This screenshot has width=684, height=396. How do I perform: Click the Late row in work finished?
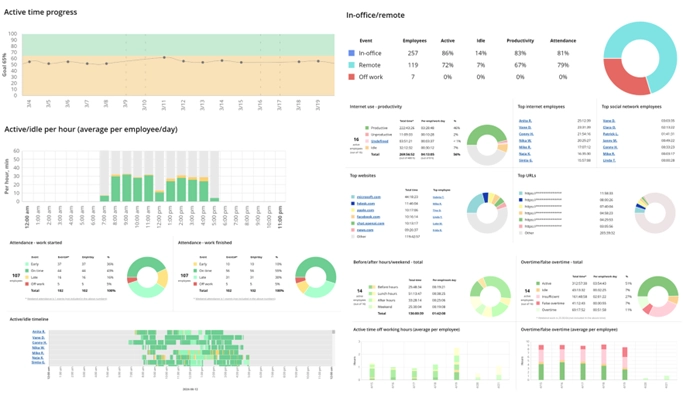click(x=238, y=277)
